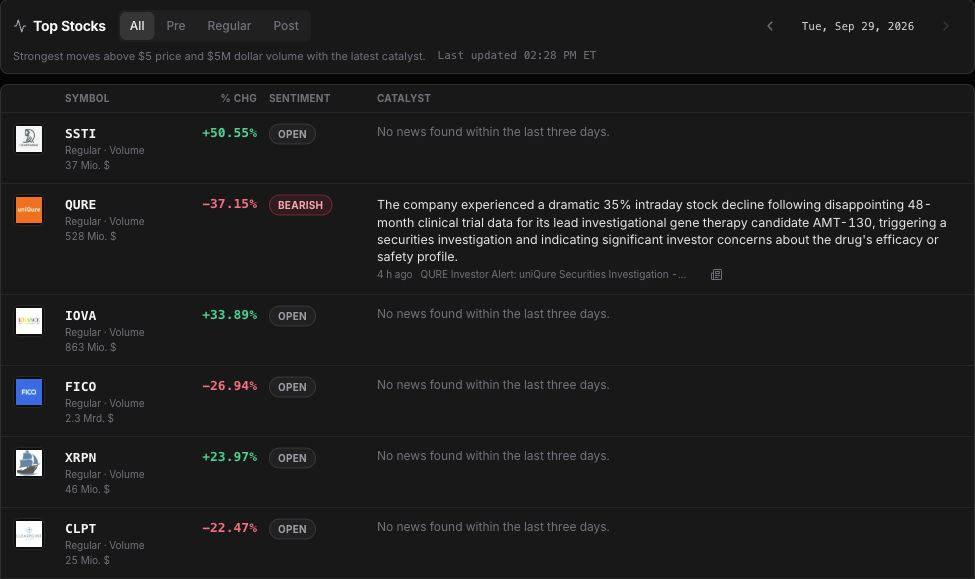Viewport: 975px width, 579px height.
Task: Click the +50.55% change value
Action: pyautogui.click(x=229, y=132)
